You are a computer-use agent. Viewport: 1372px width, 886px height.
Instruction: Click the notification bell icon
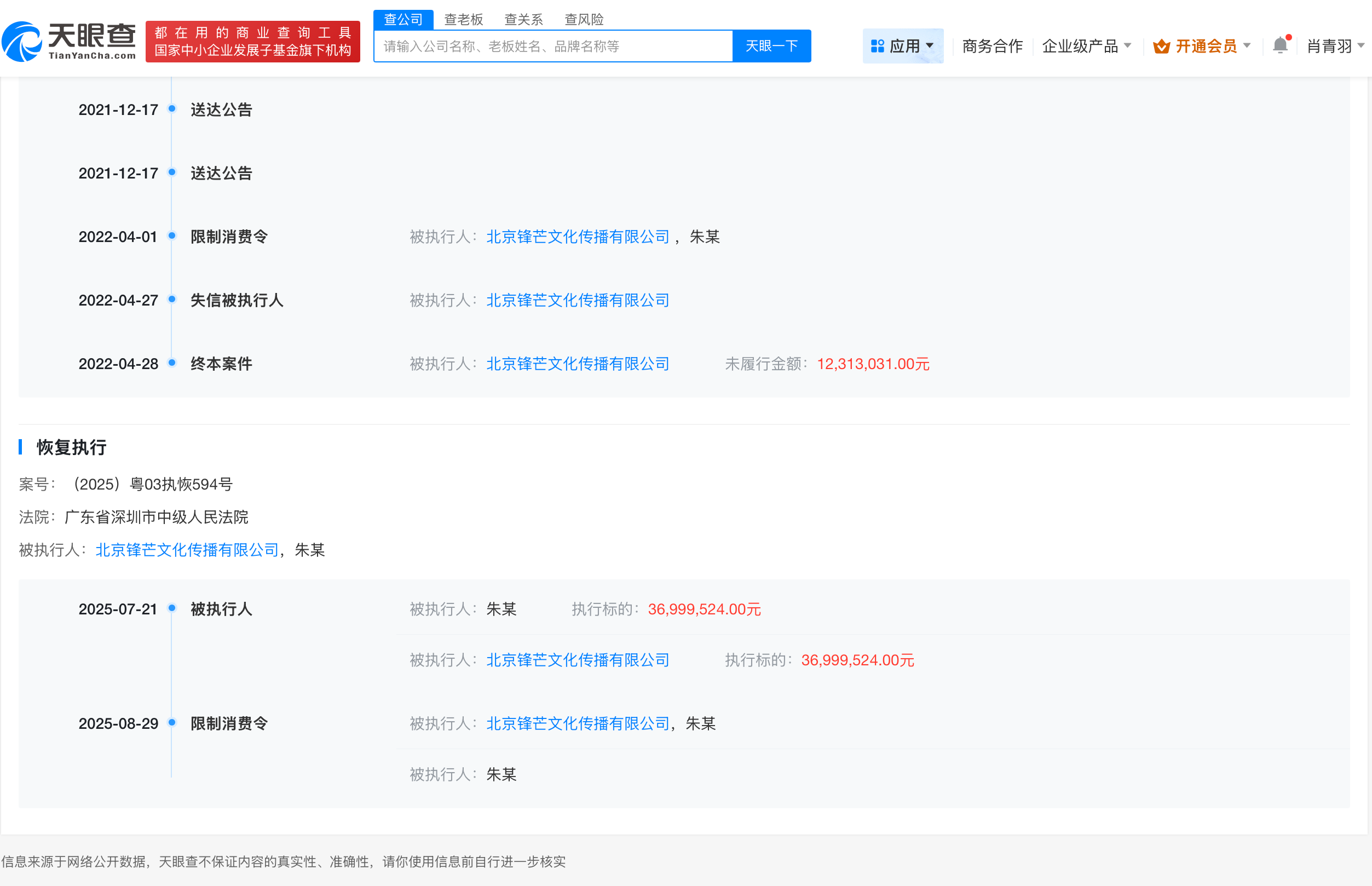1280,45
